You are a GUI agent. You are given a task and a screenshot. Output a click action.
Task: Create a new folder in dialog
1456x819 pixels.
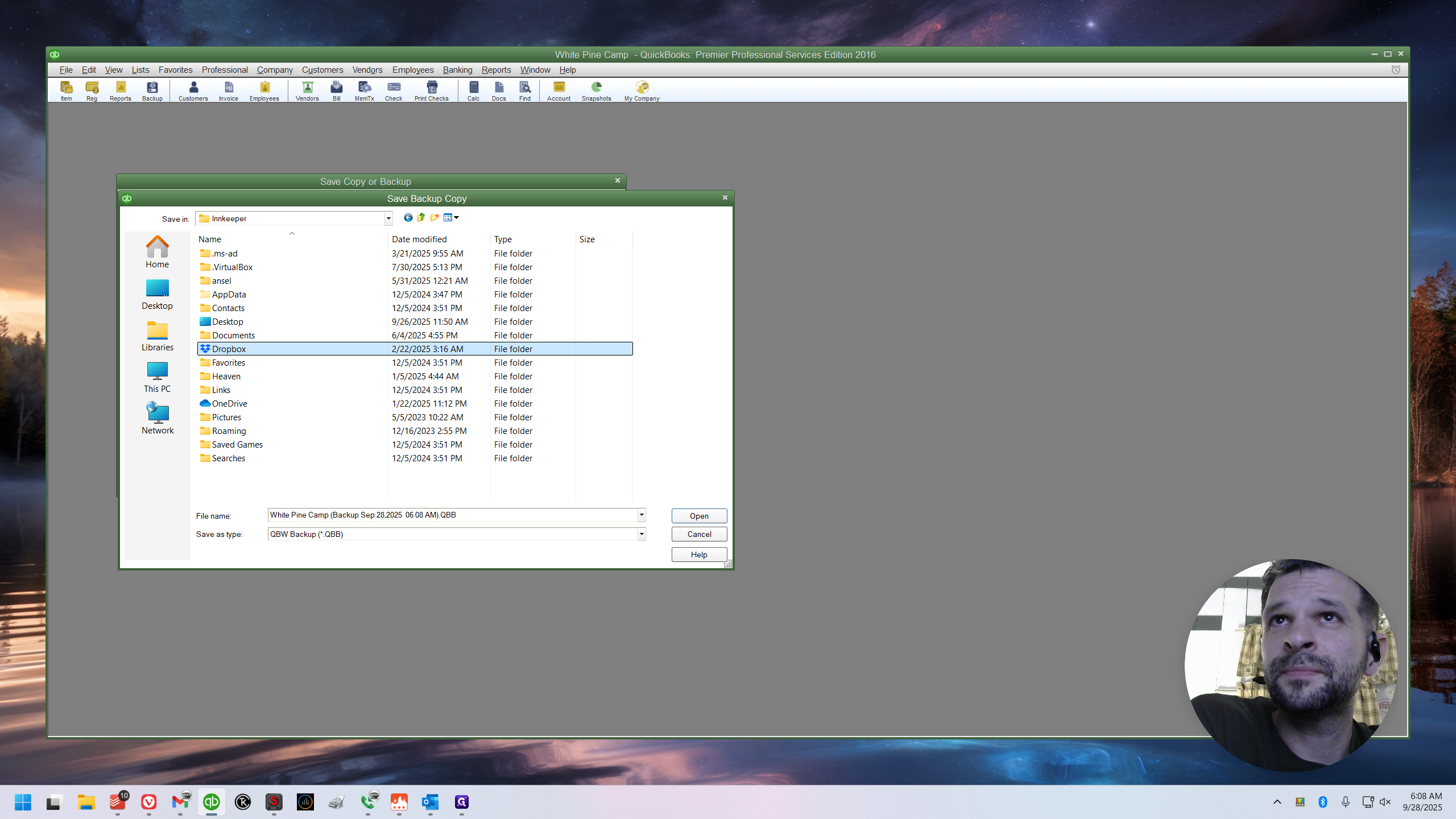435,217
